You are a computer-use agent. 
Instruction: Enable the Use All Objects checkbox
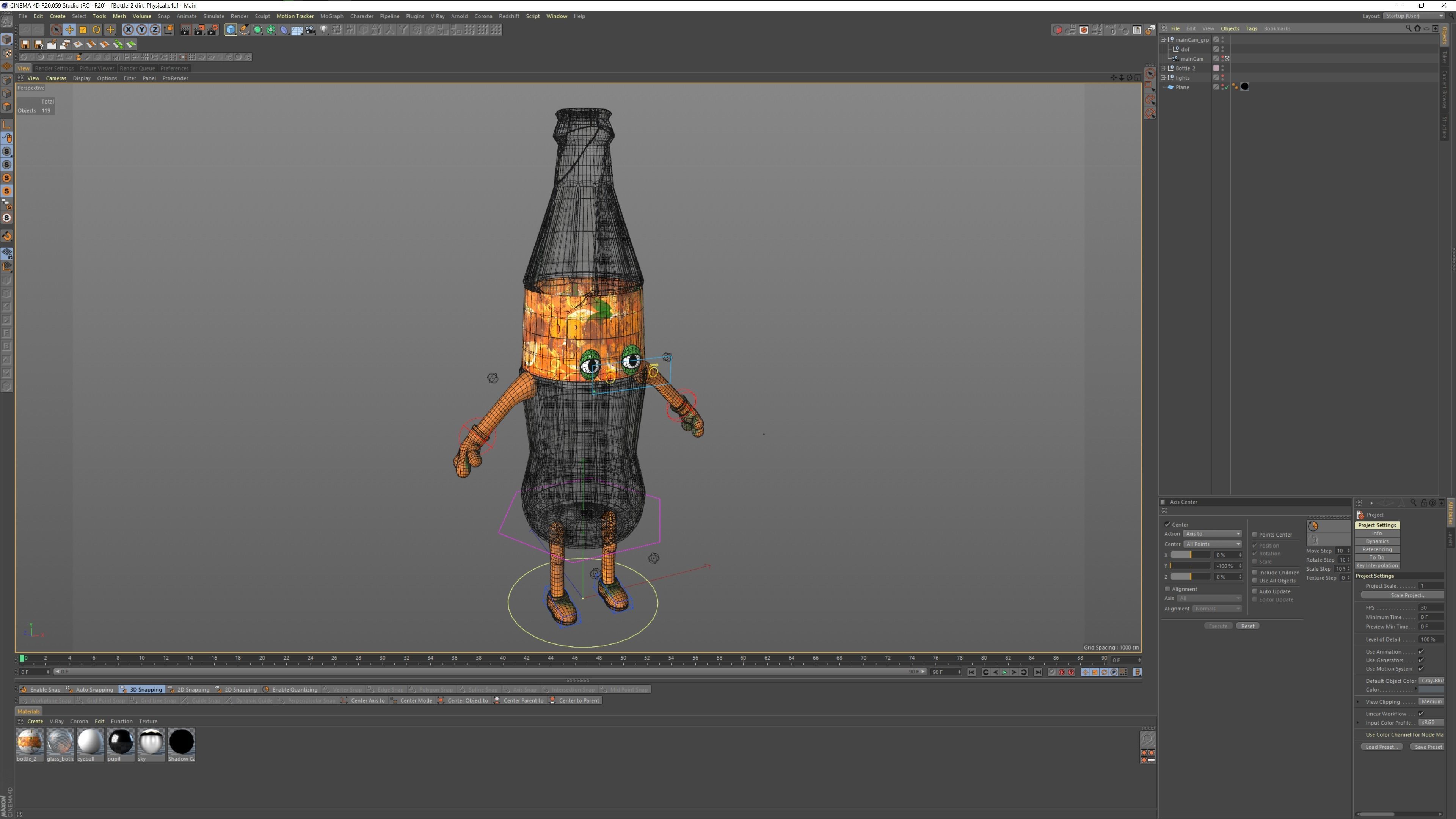pos(1255,581)
